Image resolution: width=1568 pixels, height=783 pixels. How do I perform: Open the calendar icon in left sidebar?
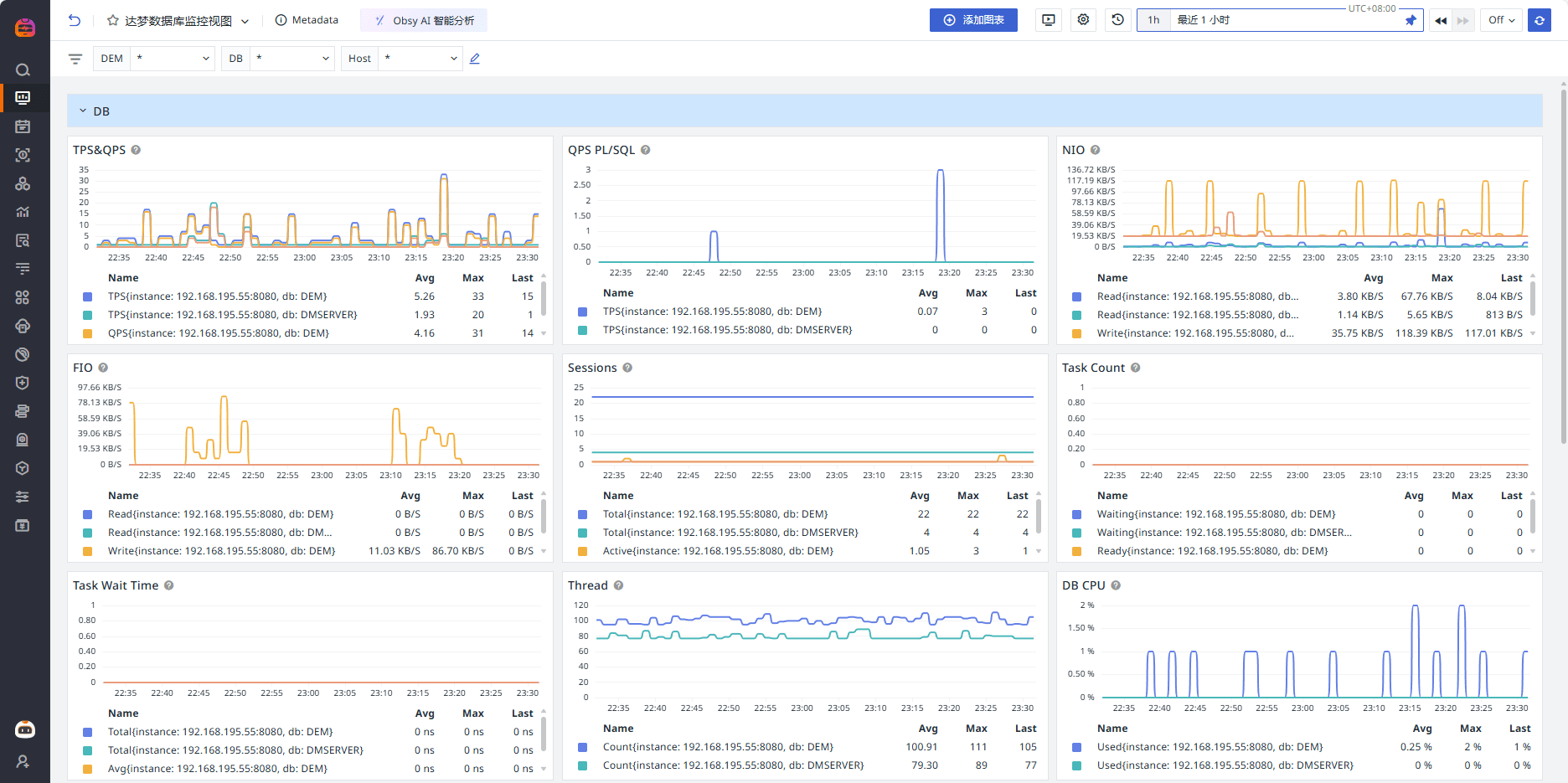click(23, 126)
